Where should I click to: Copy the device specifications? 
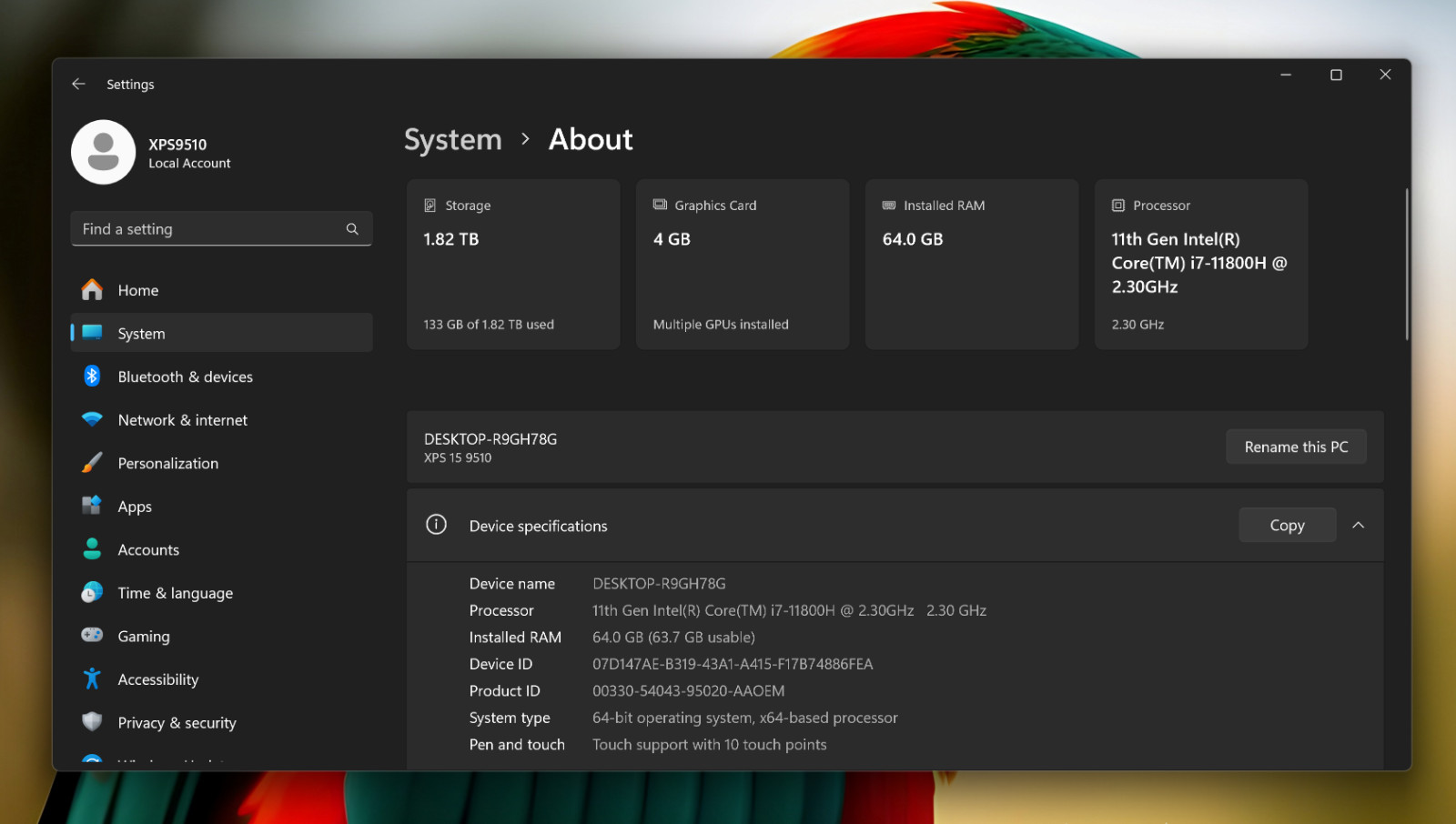[1287, 526]
